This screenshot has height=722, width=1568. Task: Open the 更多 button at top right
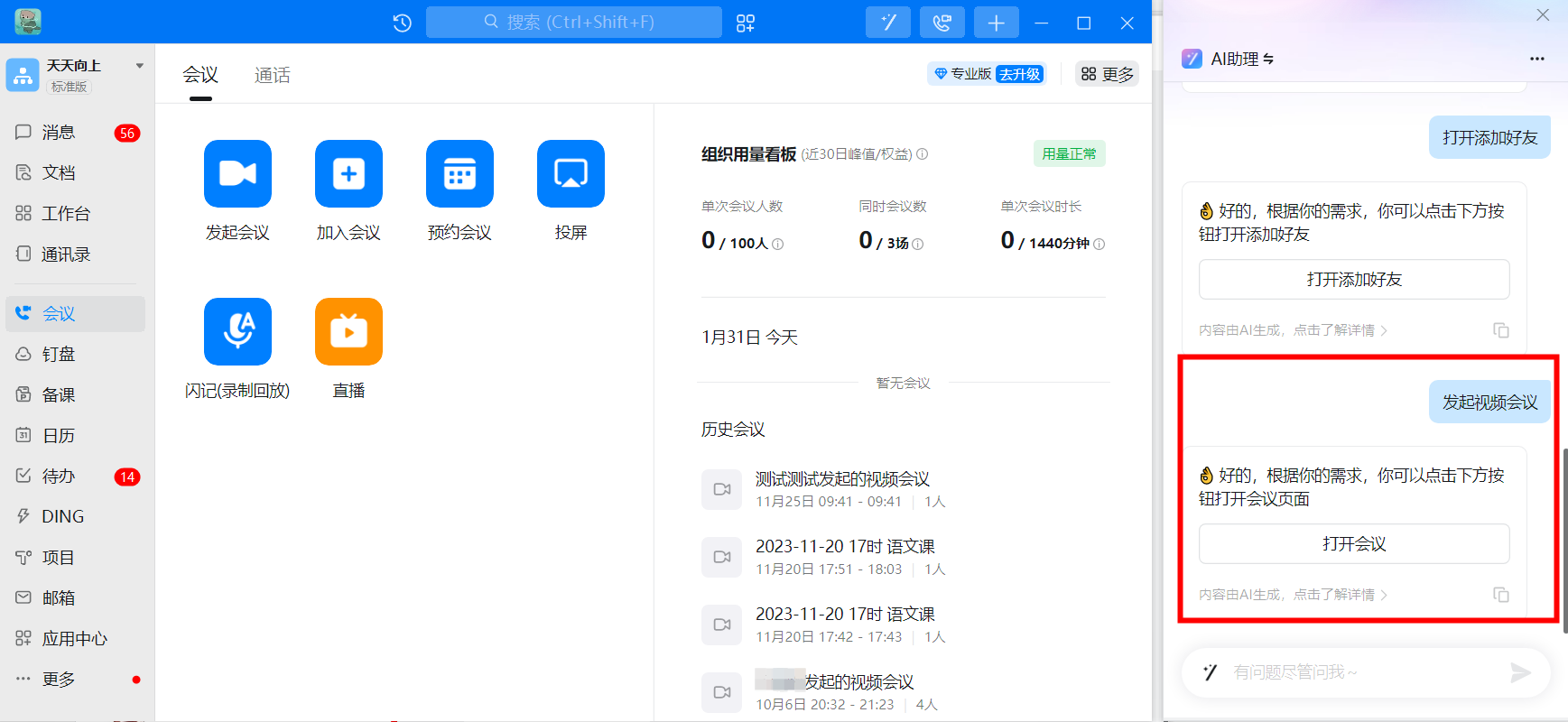click(x=1107, y=74)
